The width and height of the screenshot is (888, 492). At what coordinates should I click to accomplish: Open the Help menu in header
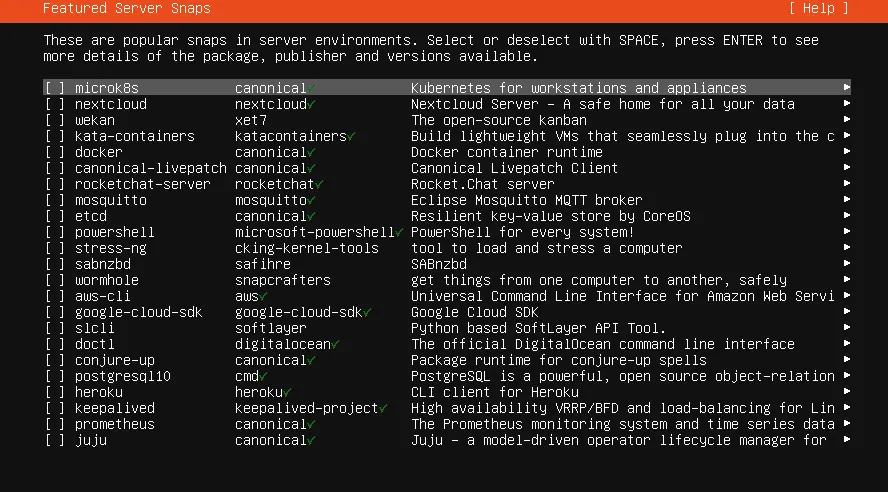pyautogui.click(x=818, y=8)
